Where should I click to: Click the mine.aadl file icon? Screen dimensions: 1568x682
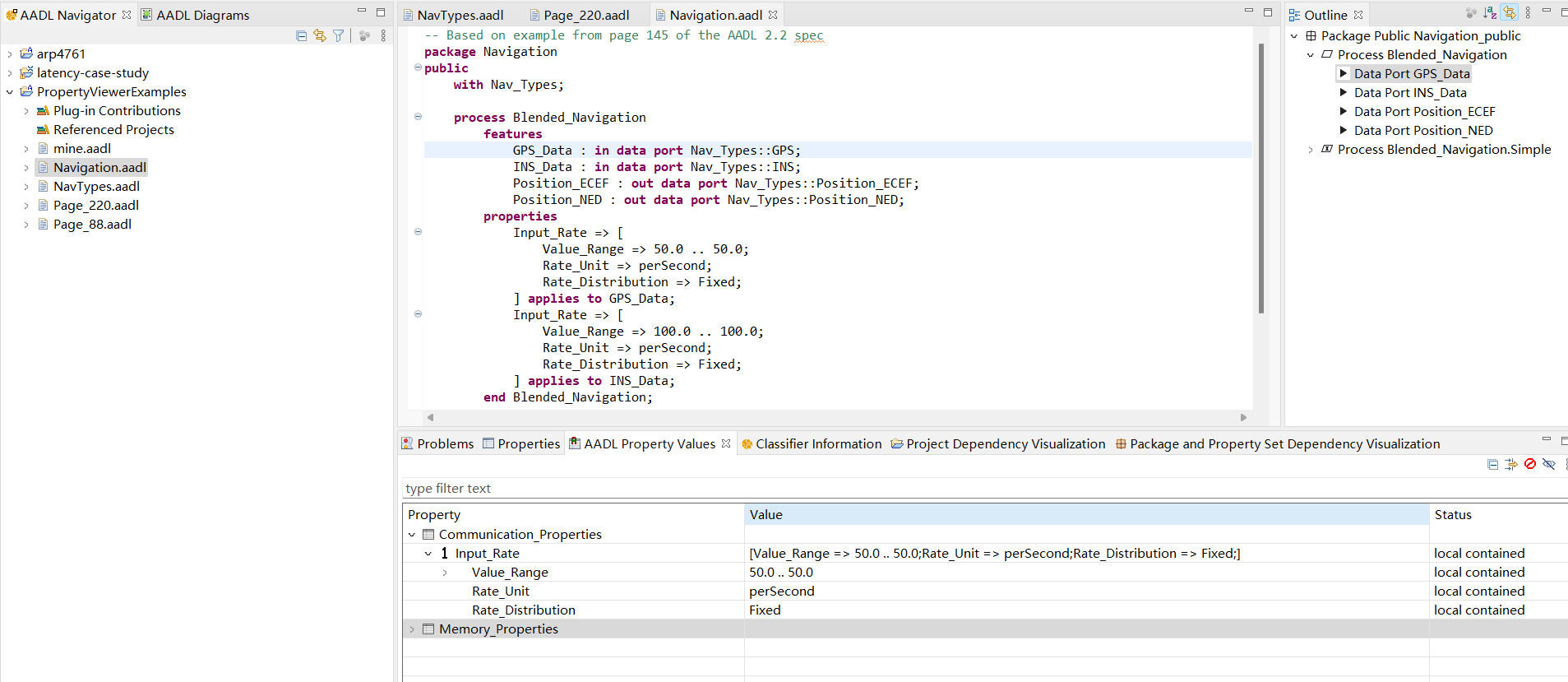[44, 148]
